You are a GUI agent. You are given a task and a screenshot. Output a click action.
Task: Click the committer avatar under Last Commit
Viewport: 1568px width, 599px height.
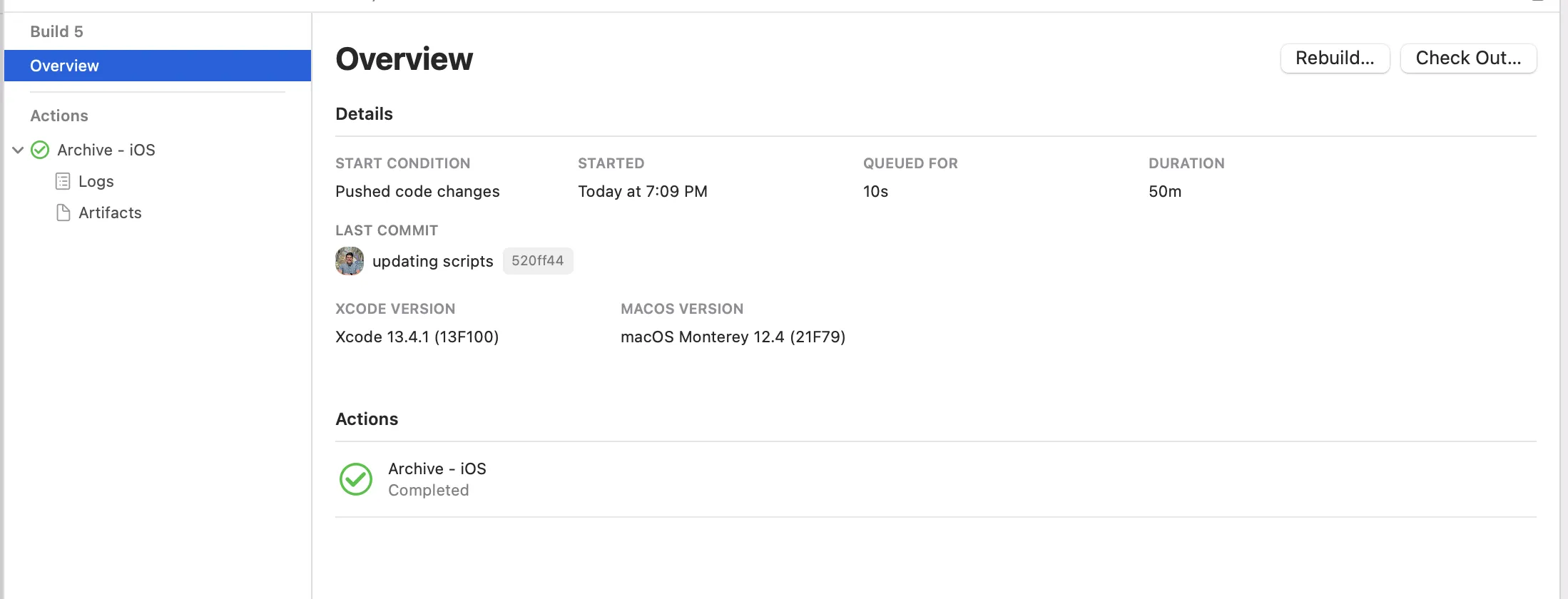350,261
